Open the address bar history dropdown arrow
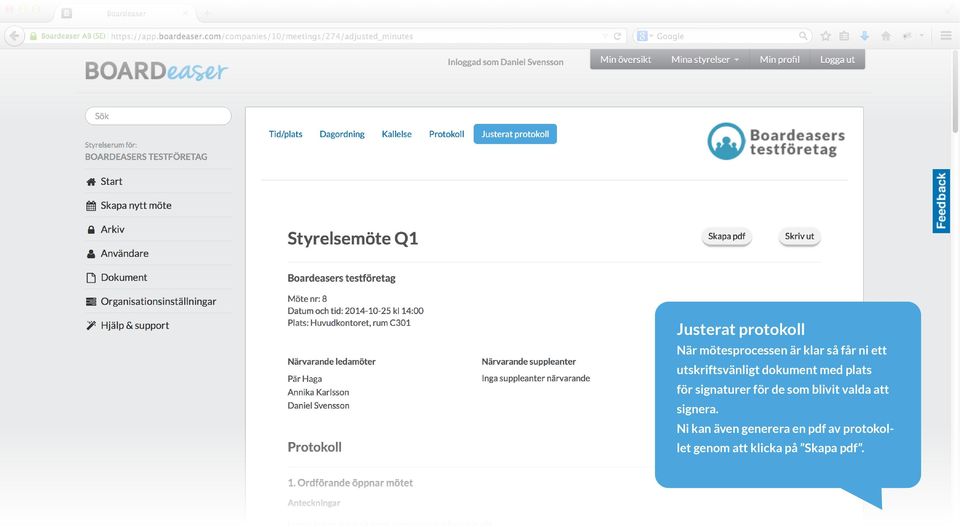This screenshot has width=960, height=527. click(605, 36)
